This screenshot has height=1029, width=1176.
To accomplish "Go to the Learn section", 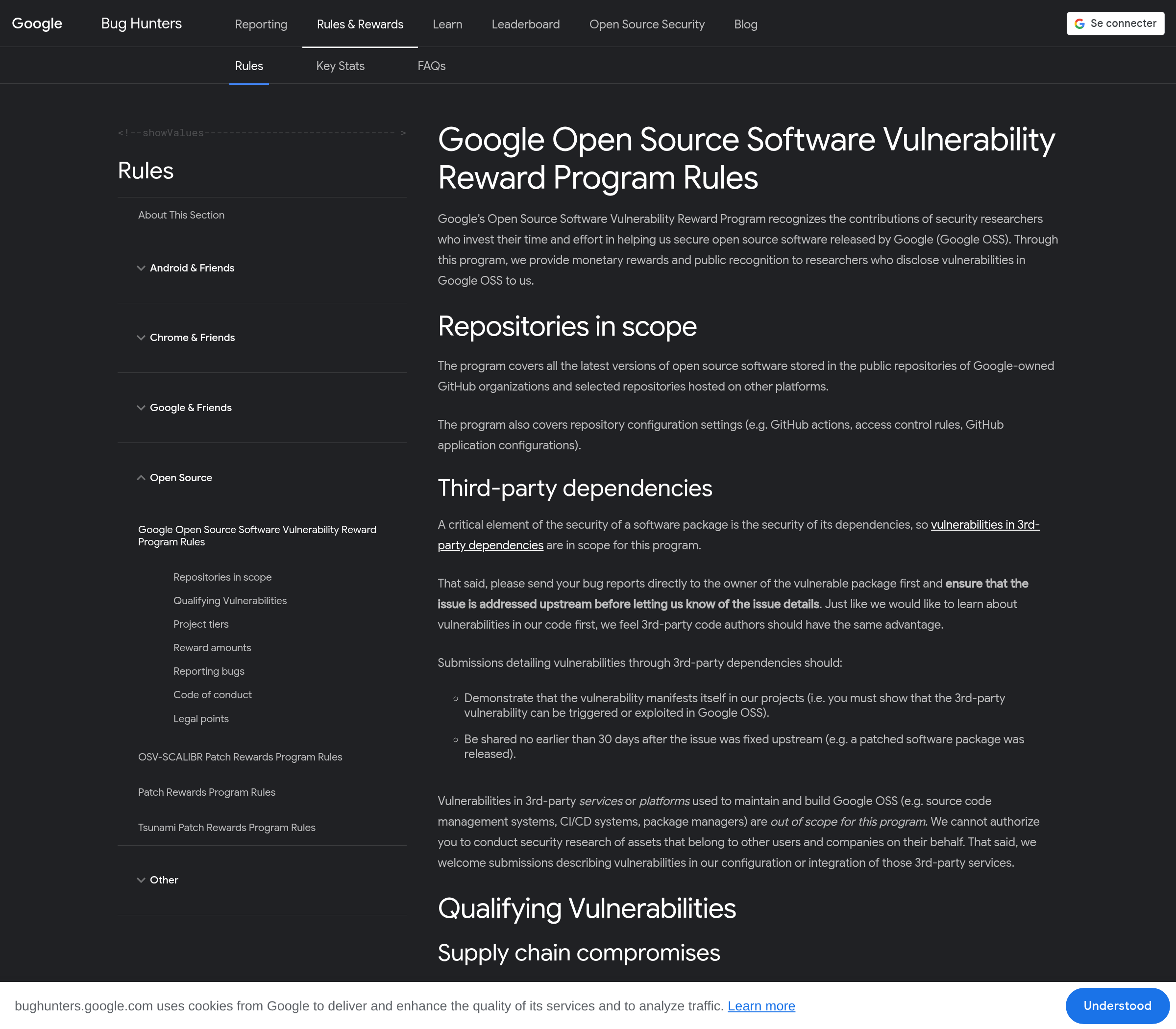I will tap(447, 24).
